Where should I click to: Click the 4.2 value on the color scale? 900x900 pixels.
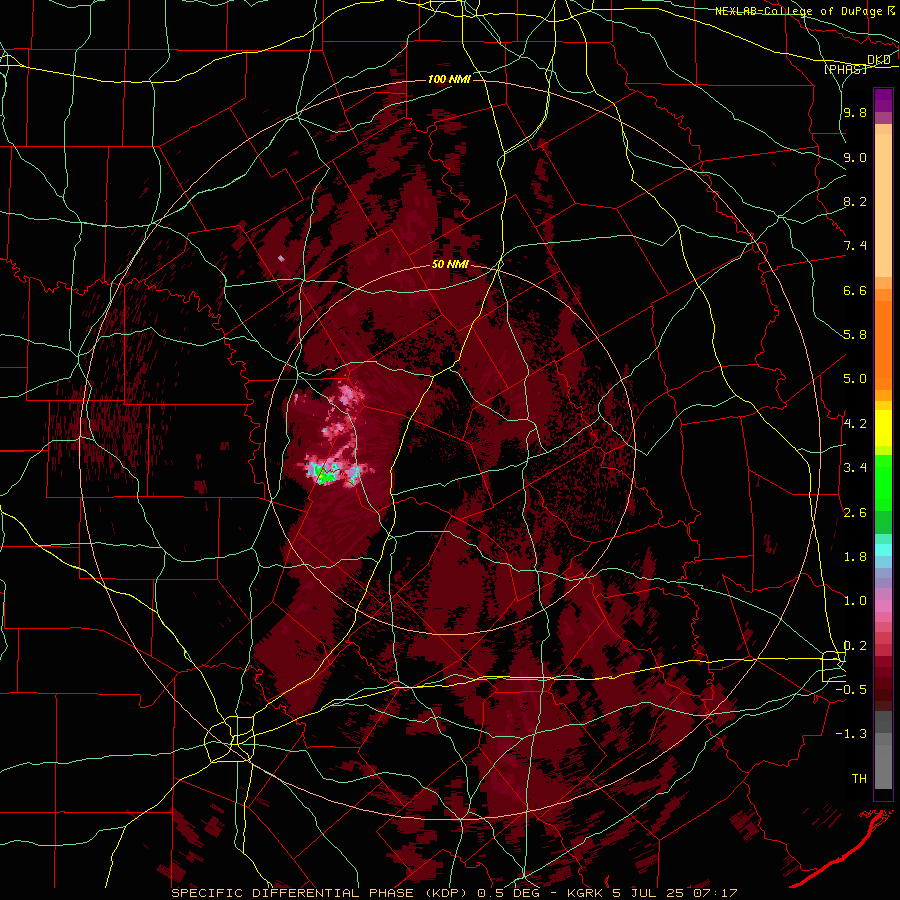855,423
